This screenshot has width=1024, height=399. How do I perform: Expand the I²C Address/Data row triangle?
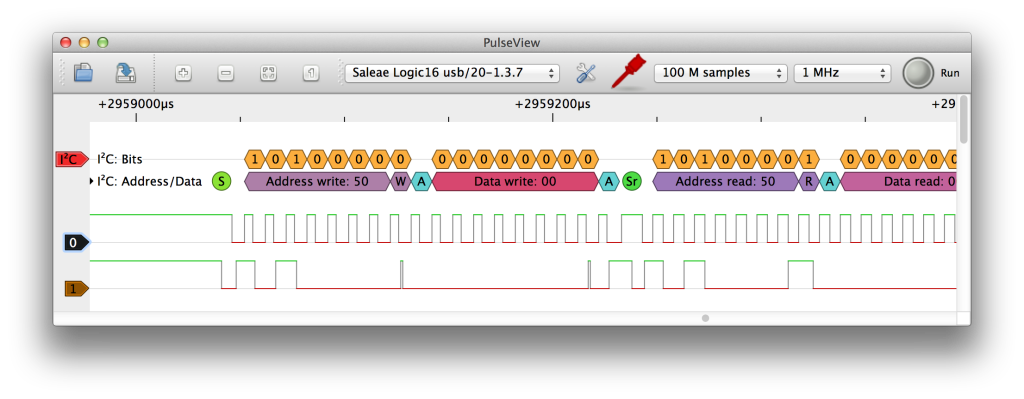(91, 182)
